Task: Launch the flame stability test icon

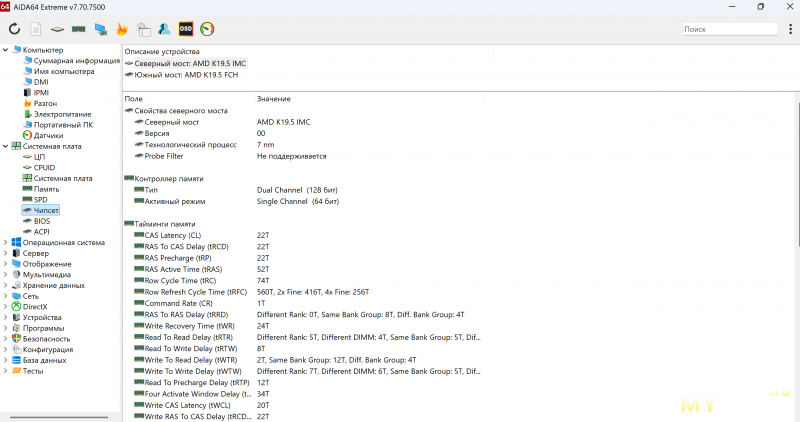Action: pyautogui.click(x=122, y=29)
